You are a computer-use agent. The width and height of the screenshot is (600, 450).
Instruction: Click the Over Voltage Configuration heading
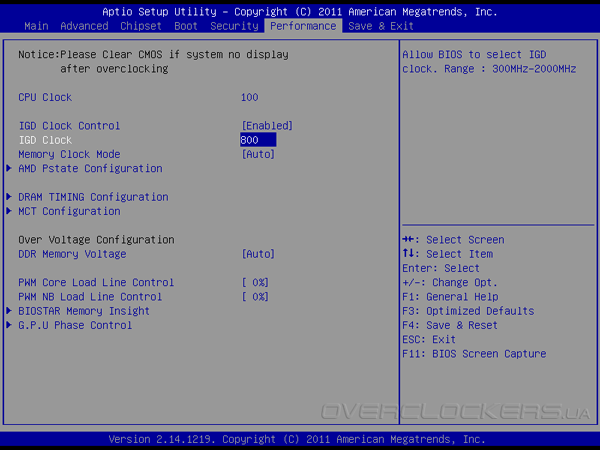[x=96, y=240]
